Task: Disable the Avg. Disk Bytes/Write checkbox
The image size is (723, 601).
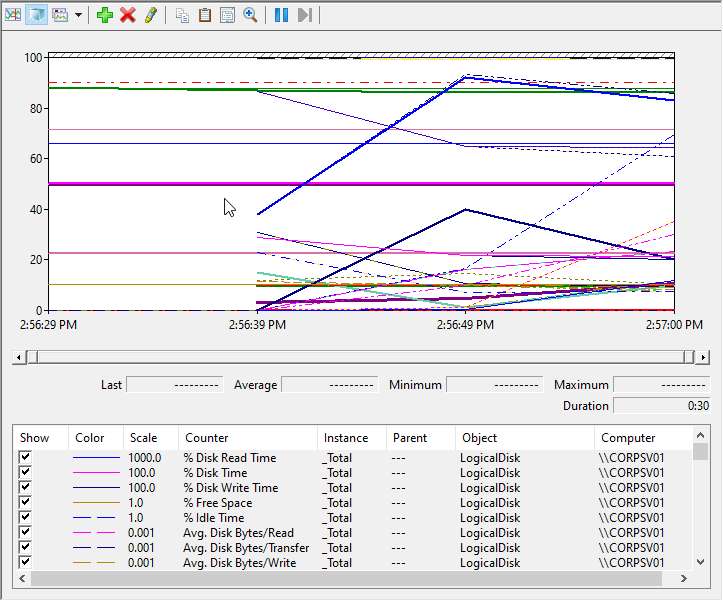Action: click(x=26, y=563)
